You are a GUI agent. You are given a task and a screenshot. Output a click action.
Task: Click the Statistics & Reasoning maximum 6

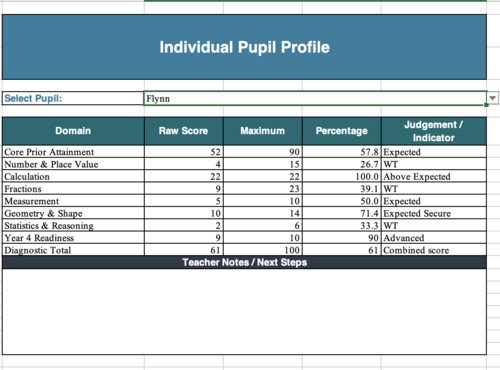point(263,226)
